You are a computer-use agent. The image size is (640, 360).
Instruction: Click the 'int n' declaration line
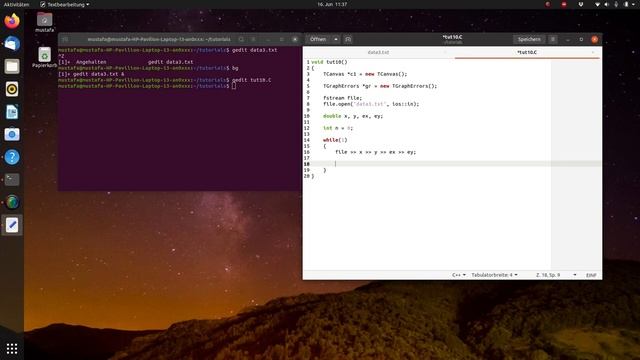point(338,128)
